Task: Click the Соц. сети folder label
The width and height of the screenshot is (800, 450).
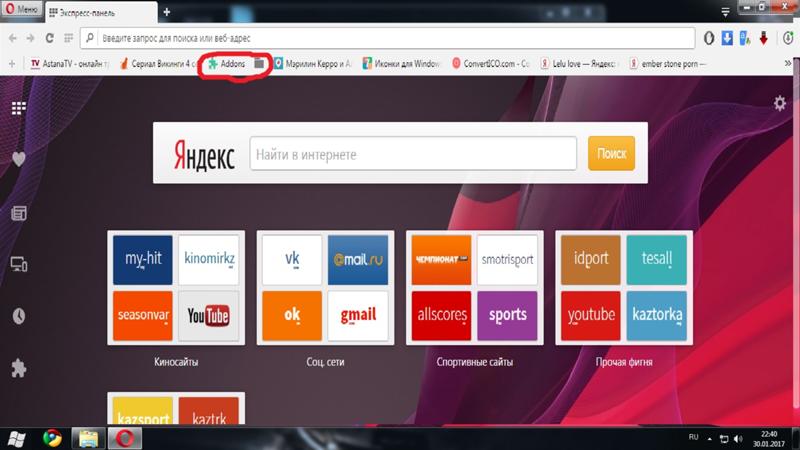Action: [x=326, y=362]
